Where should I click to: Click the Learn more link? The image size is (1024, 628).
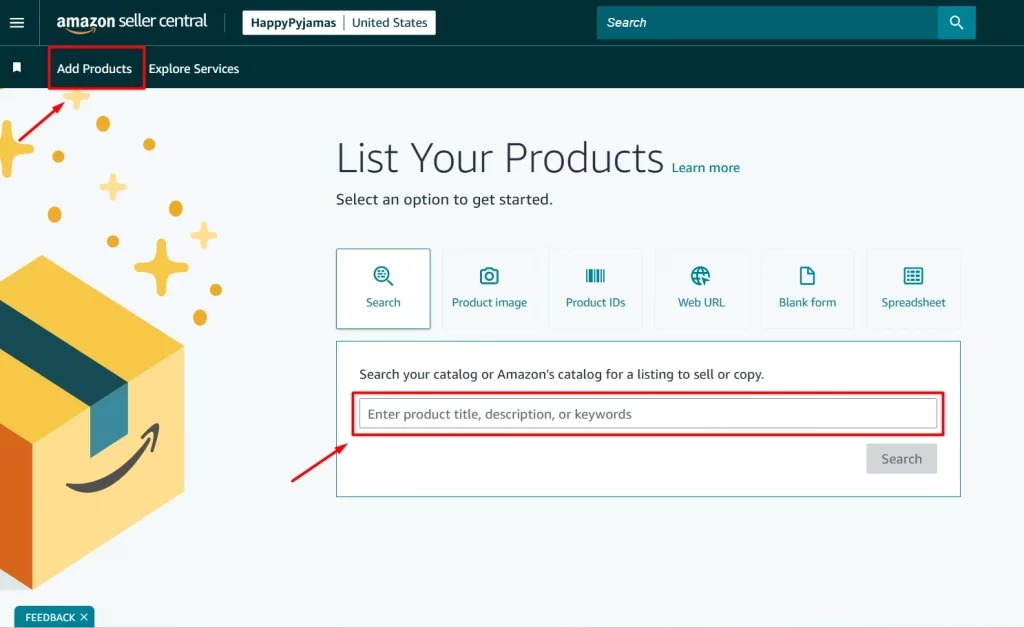[705, 167]
